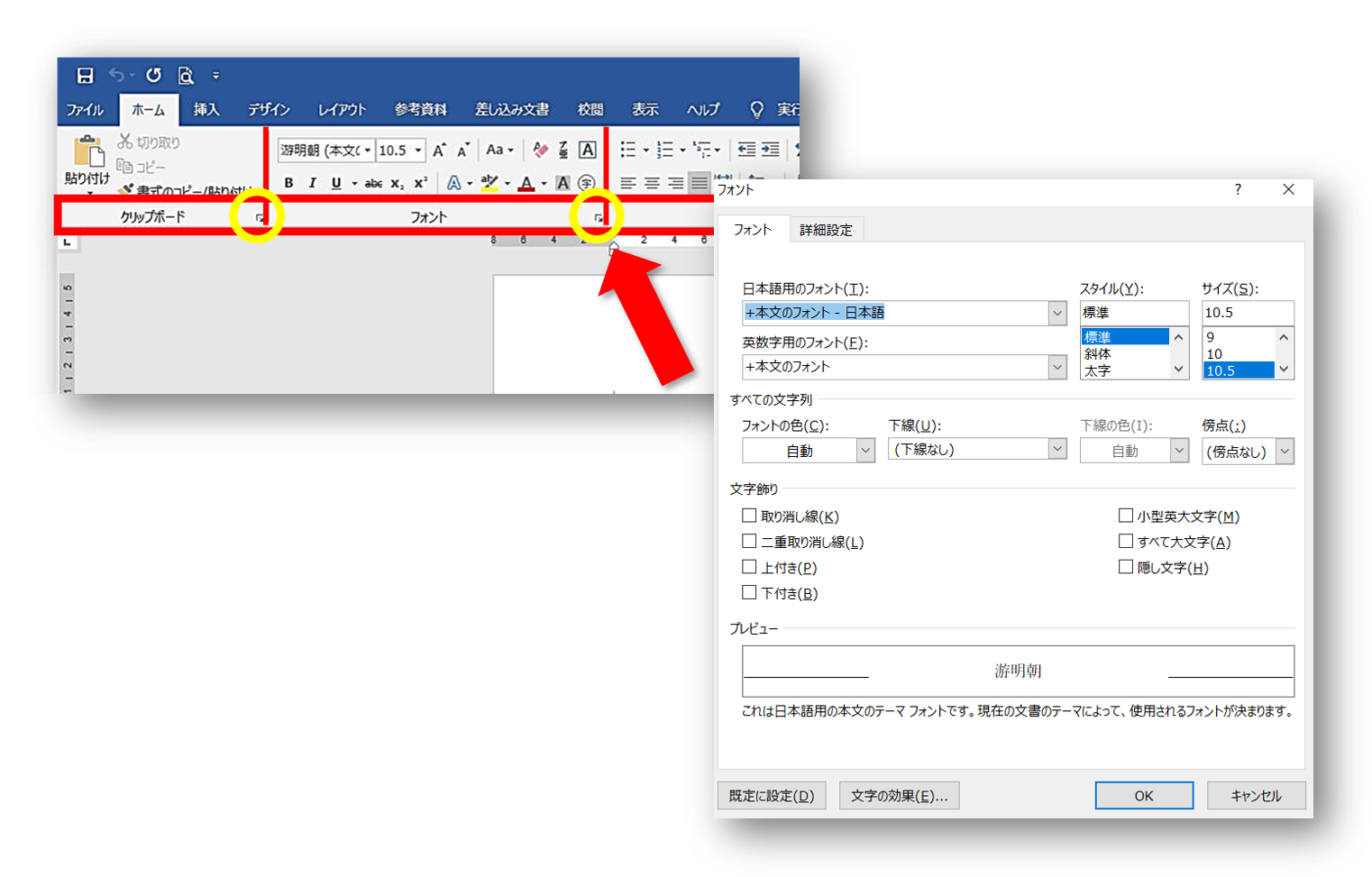Click the Clear Formatting eraser icon
The width and height of the screenshot is (1372, 877).
[540, 150]
